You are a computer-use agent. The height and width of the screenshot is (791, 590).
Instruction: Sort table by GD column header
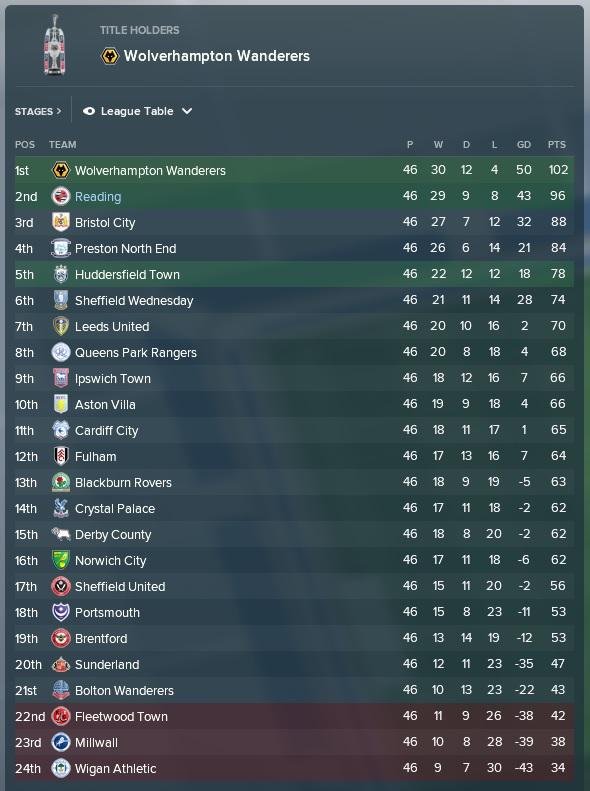pyautogui.click(x=523, y=145)
